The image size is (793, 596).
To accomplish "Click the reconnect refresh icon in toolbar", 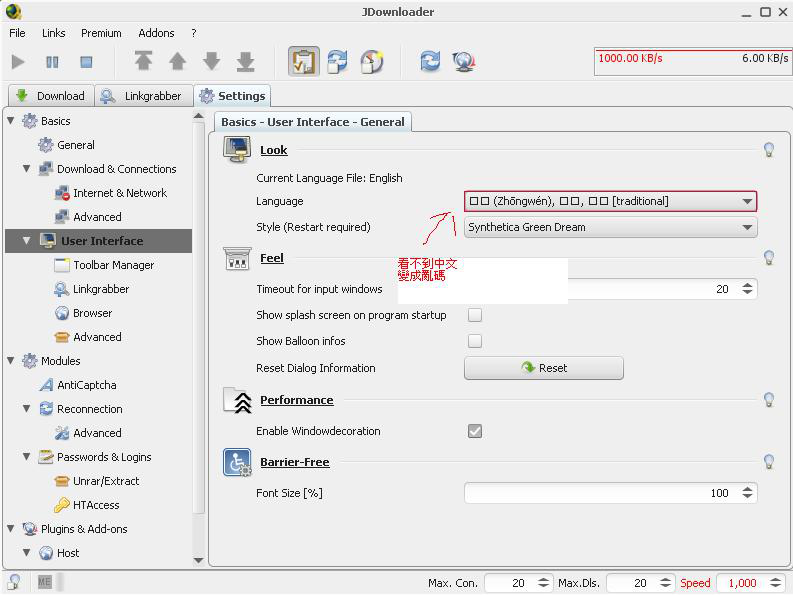I will coord(430,61).
